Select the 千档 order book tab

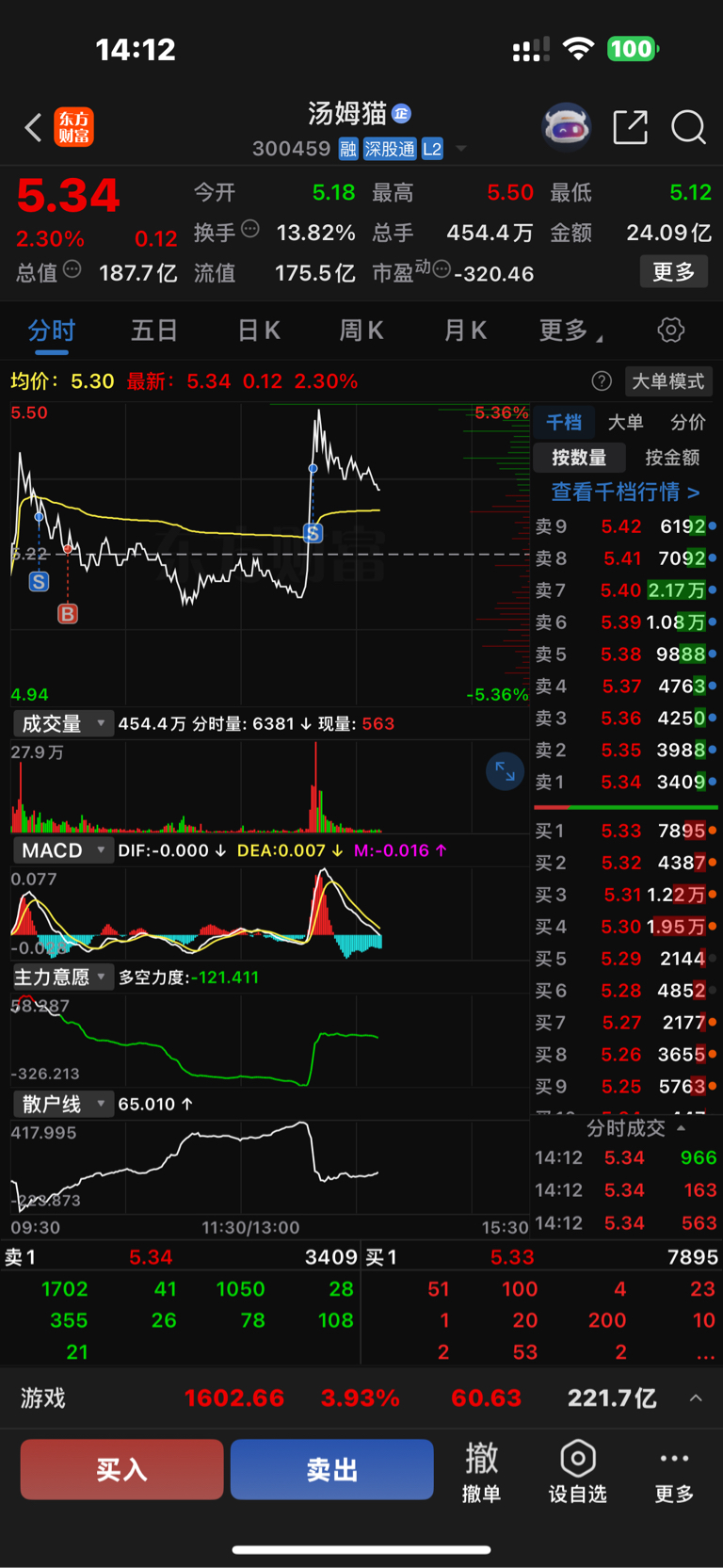[564, 422]
